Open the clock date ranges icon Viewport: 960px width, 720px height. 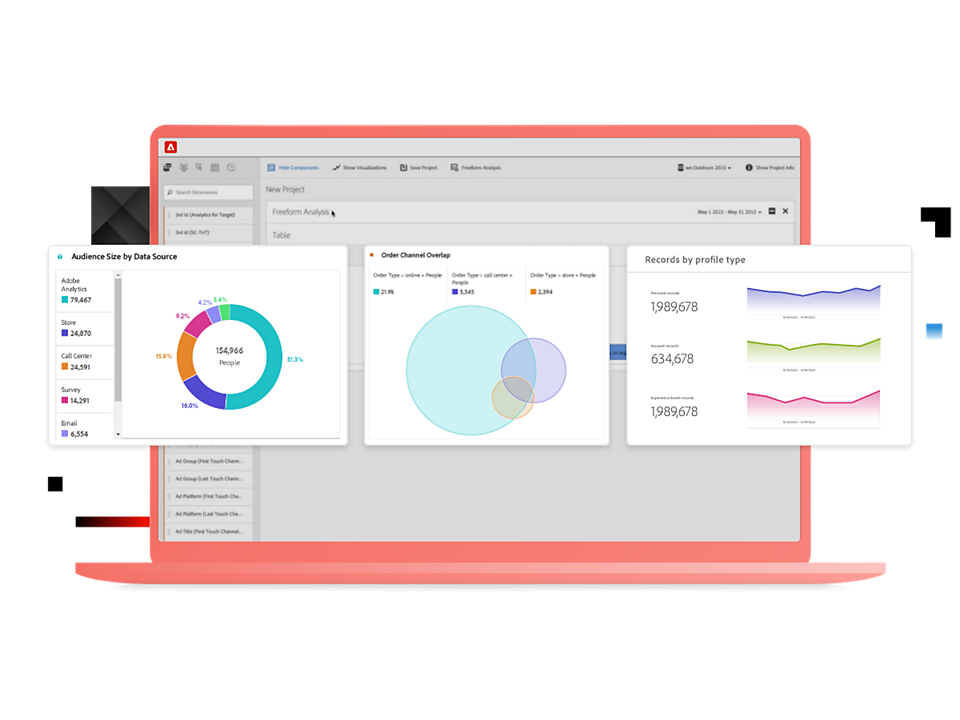tap(231, 167)
